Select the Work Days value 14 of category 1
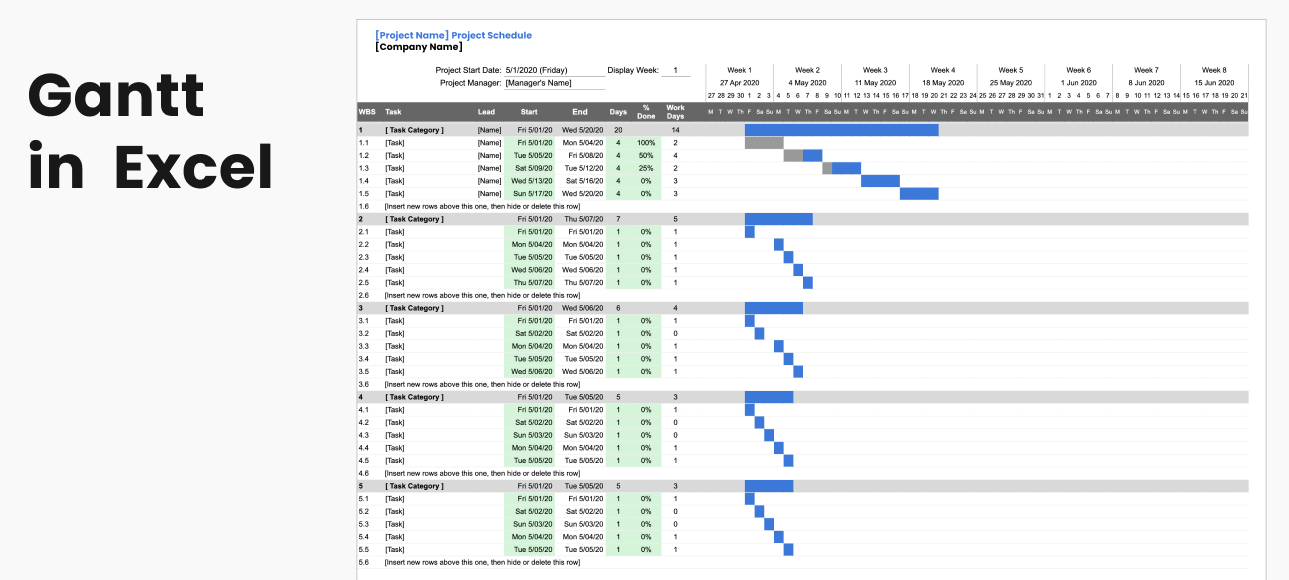The height and width of the screenshot is (580, 1289). [x=675, y=130]
